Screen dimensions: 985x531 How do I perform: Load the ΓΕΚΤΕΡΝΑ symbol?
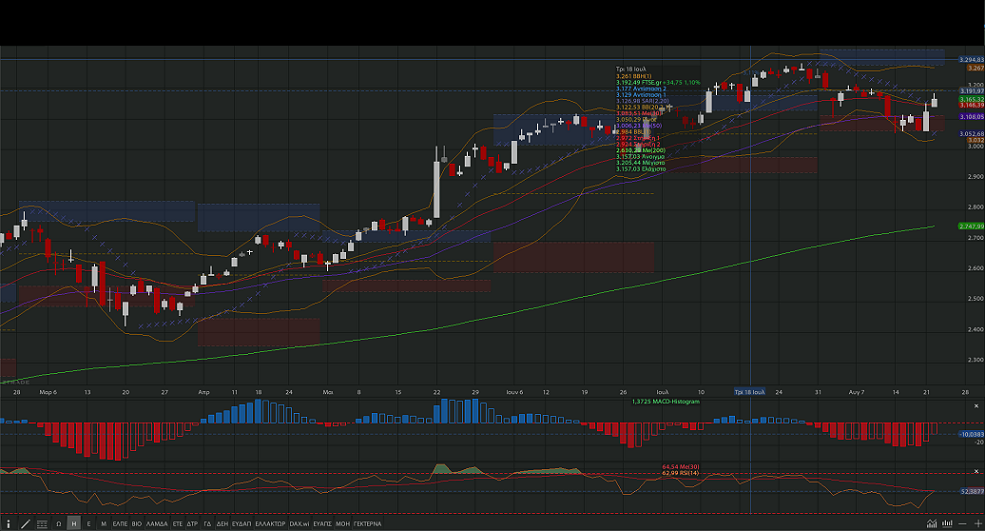pyautogui.click(x=367, y=523)
